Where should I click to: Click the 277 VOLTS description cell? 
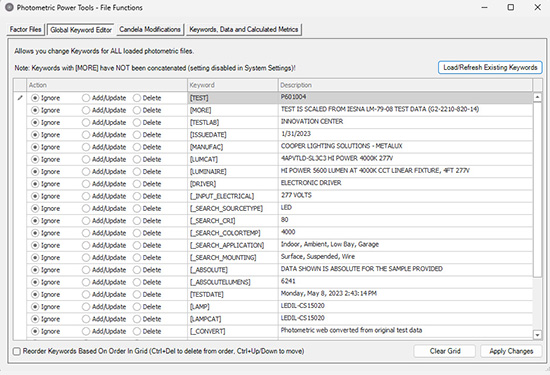click(405, 196)
